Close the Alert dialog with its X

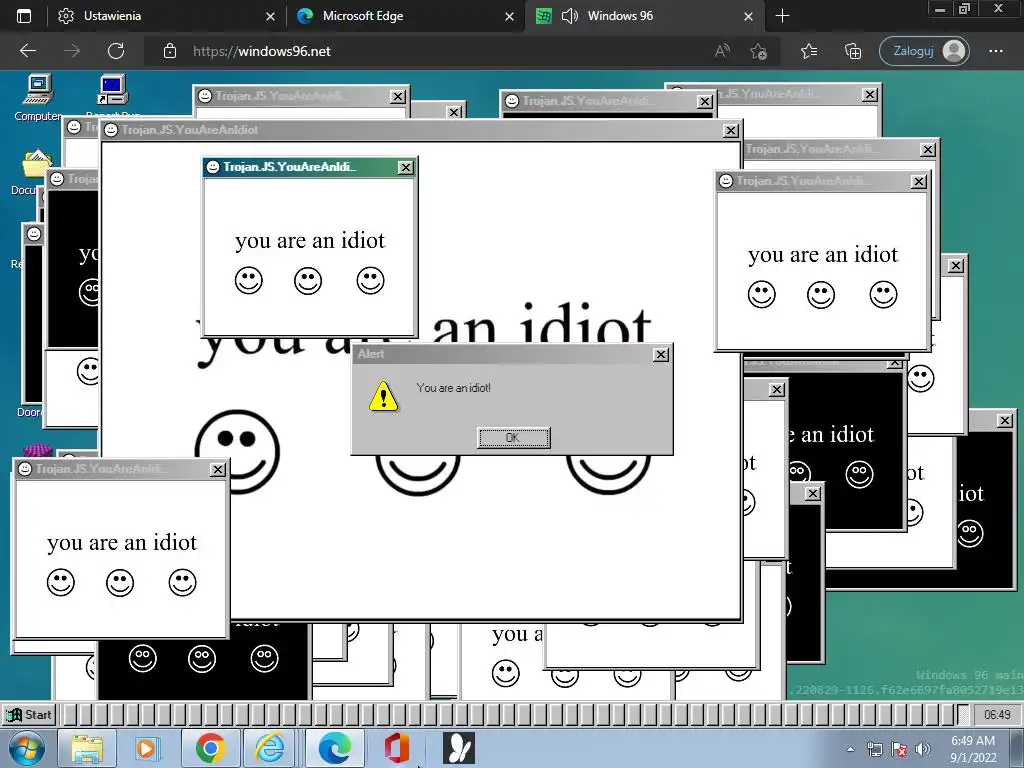pos(660,354)
